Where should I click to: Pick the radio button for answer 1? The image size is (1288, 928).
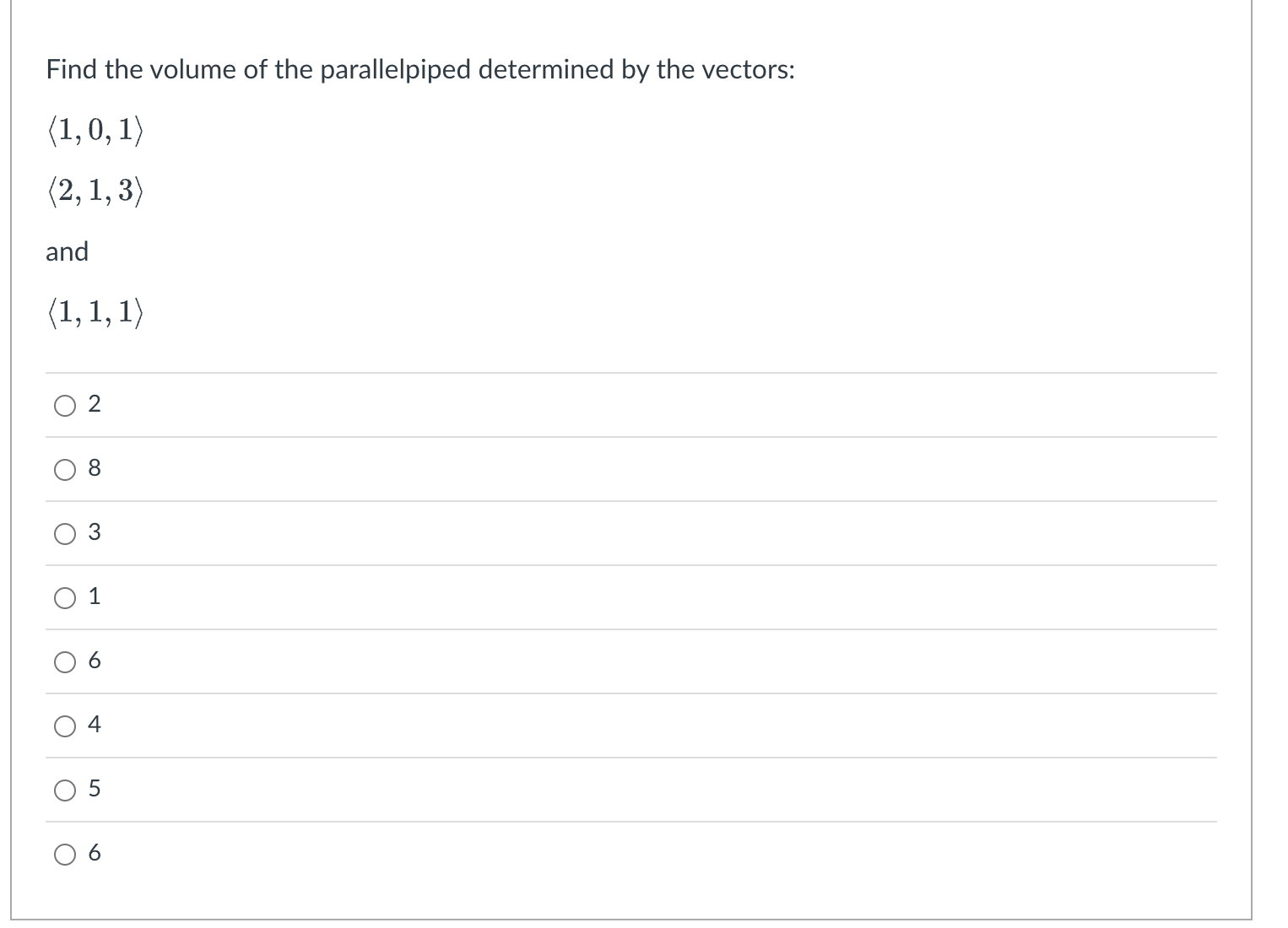66,598
